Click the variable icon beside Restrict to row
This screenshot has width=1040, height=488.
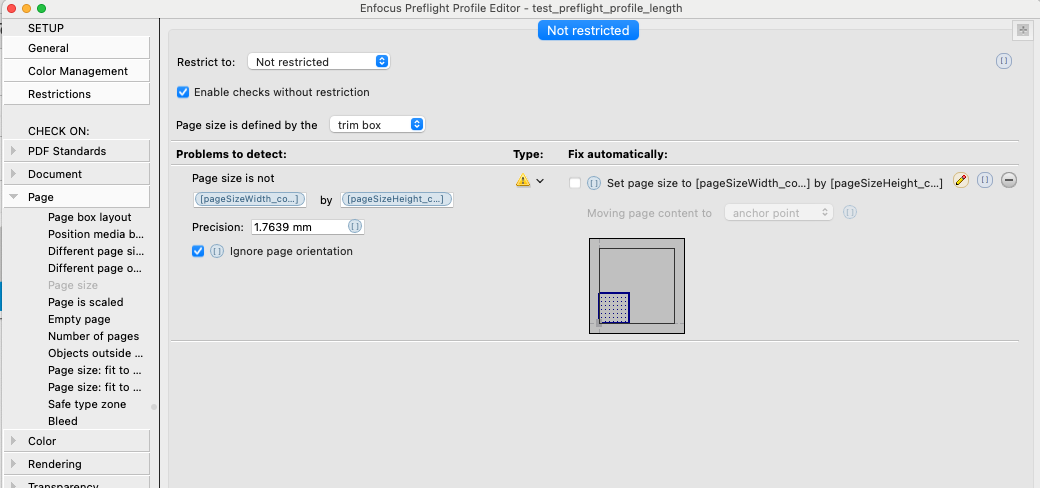[x=1004, y=61]
